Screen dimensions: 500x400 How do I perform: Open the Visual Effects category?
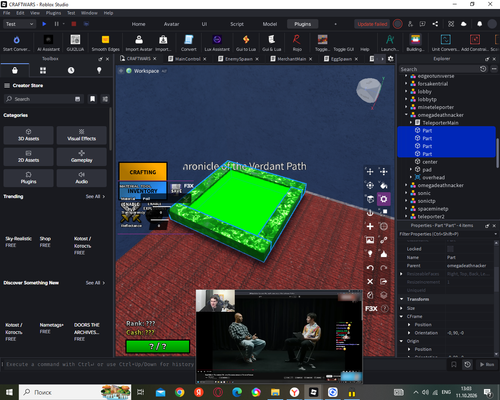[82, 135]
